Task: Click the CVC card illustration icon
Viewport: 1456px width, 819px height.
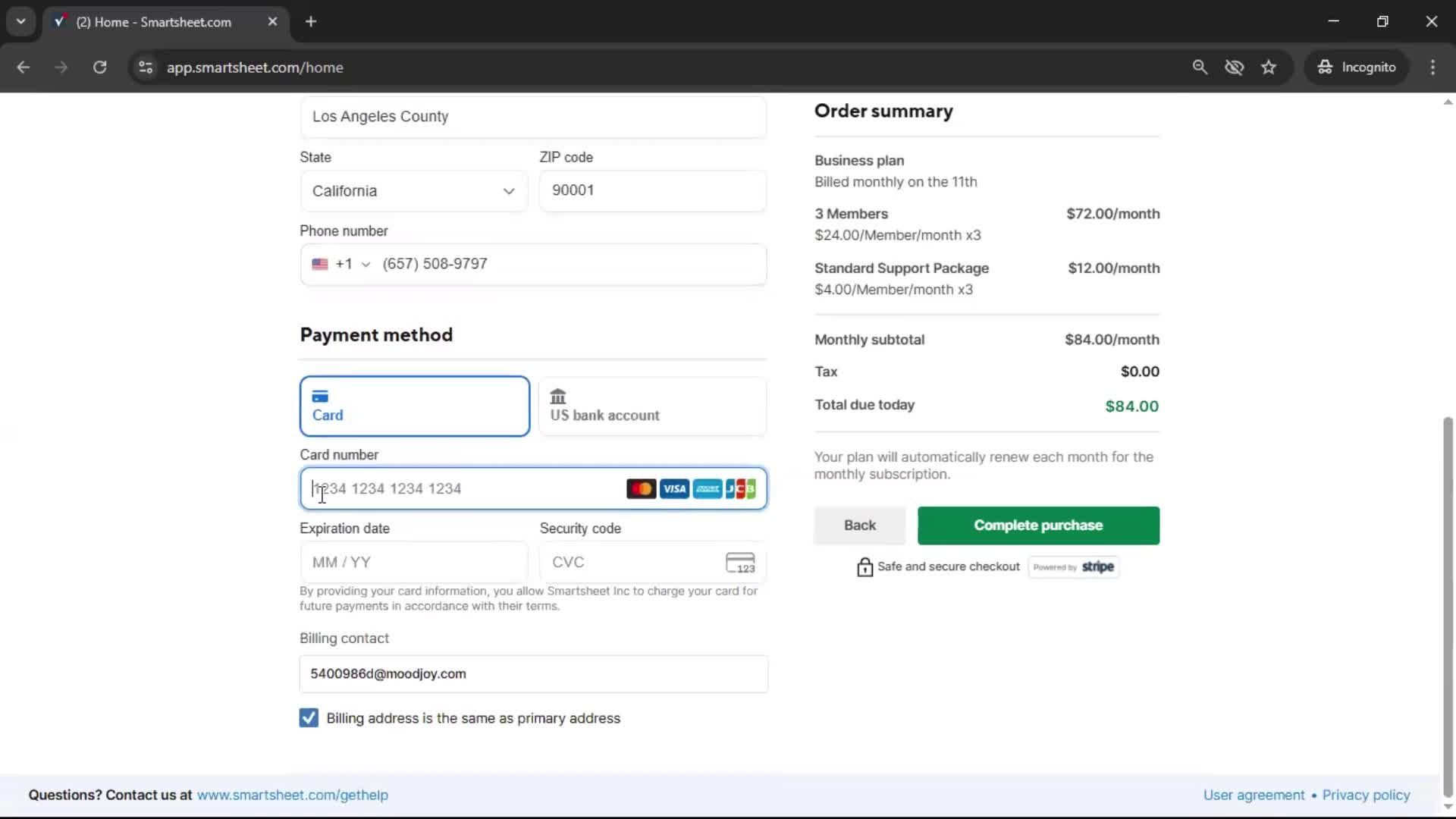Action: click(x=741, y=562)
